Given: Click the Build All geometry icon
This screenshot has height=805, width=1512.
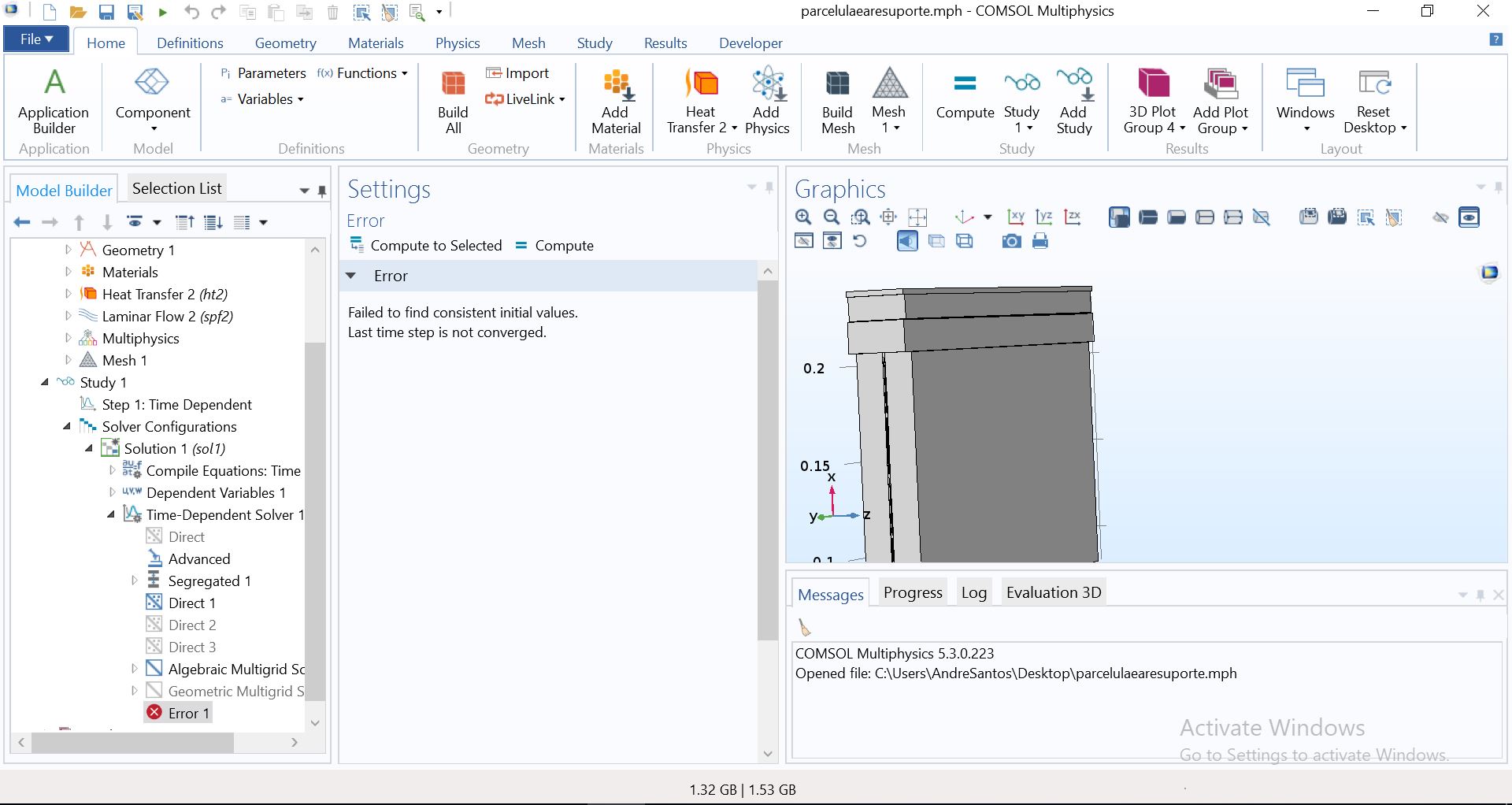Looking at the screenshot, I should (x=453, y=102).
